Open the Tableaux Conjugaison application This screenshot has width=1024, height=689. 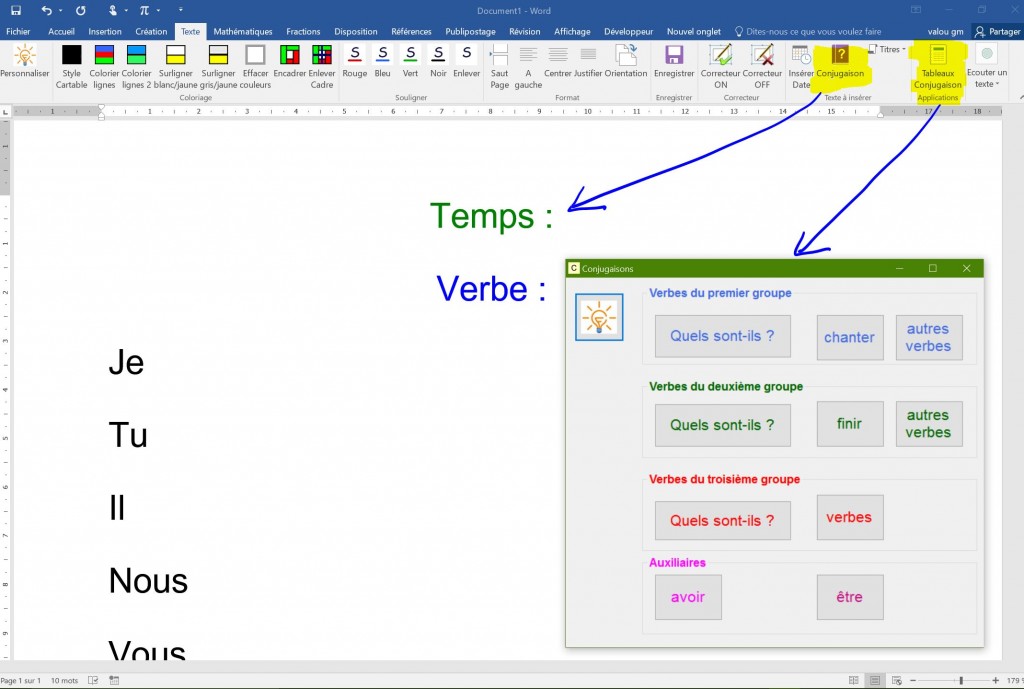938,56
